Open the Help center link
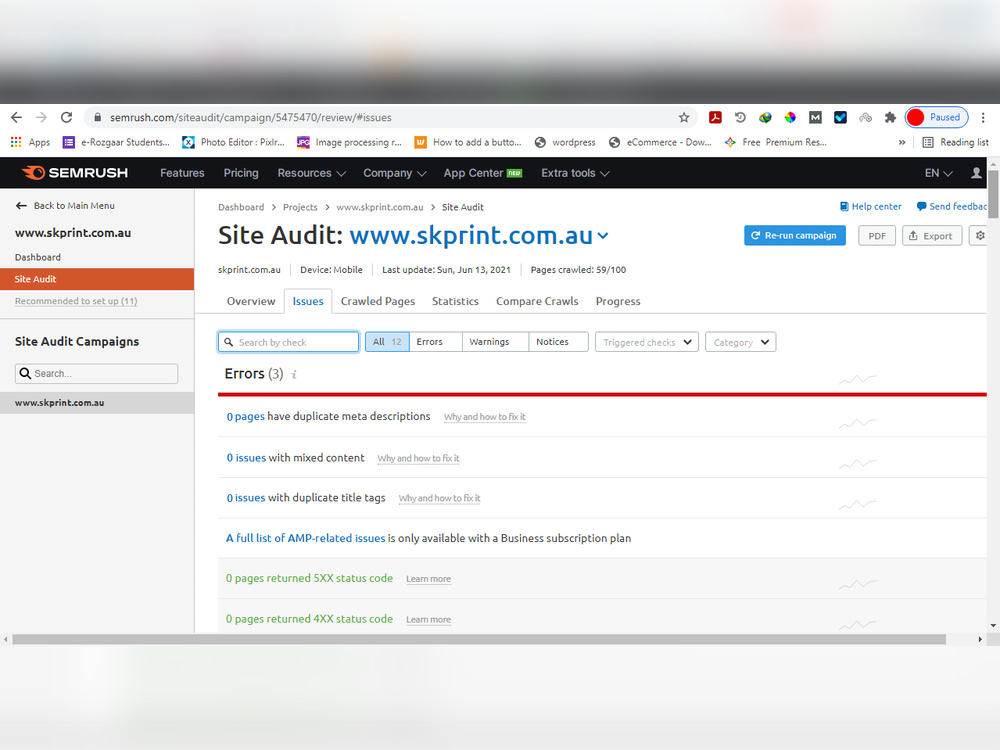Image resolution: width=1000 pixels, height=750 pixels. click(x=871, y=207)
